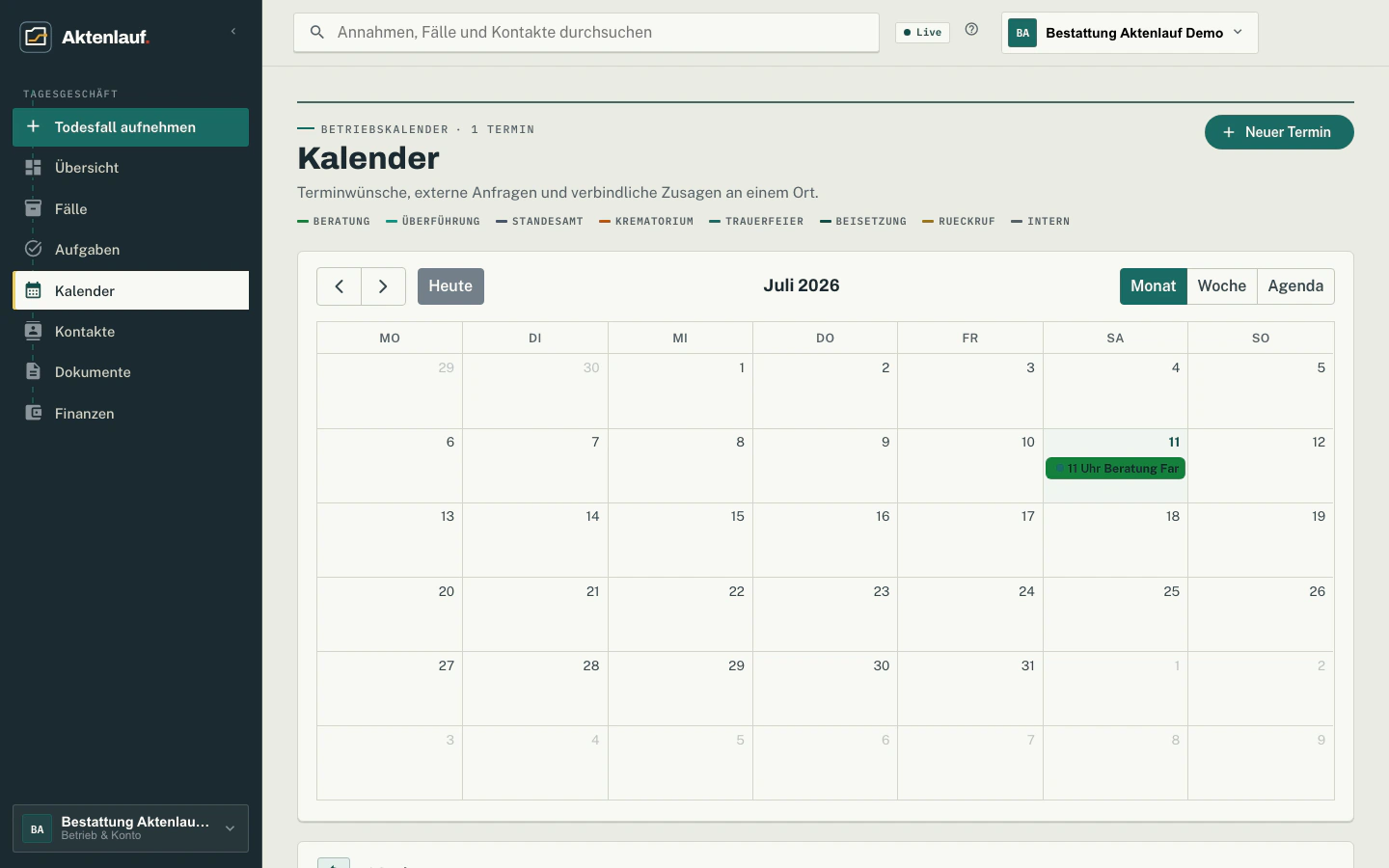Viewport: 1389px width, 868px height.
Task: Click the plus icon beside Todesfall aufnehmen
Action: (x=33, y=126)
